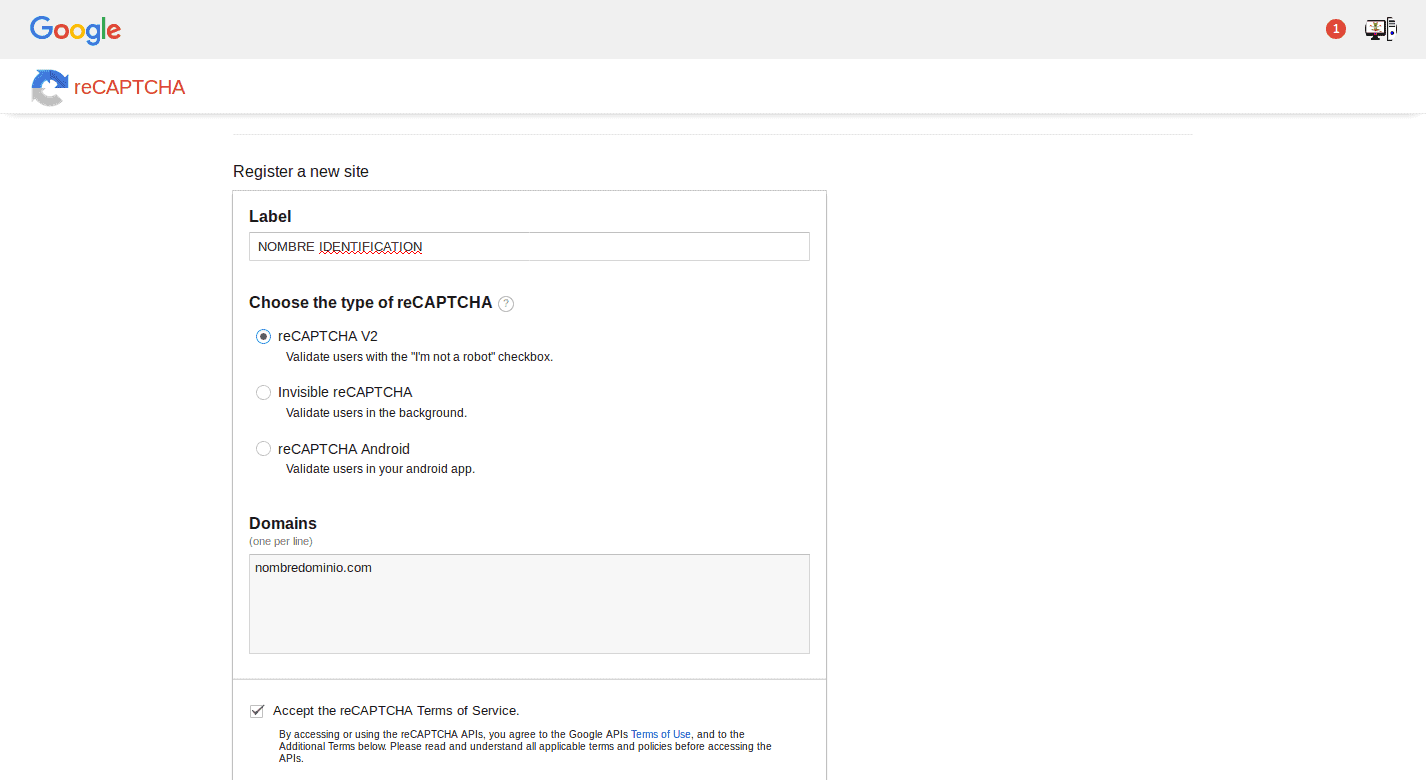Click the Google logo

(x=75, y=30)
